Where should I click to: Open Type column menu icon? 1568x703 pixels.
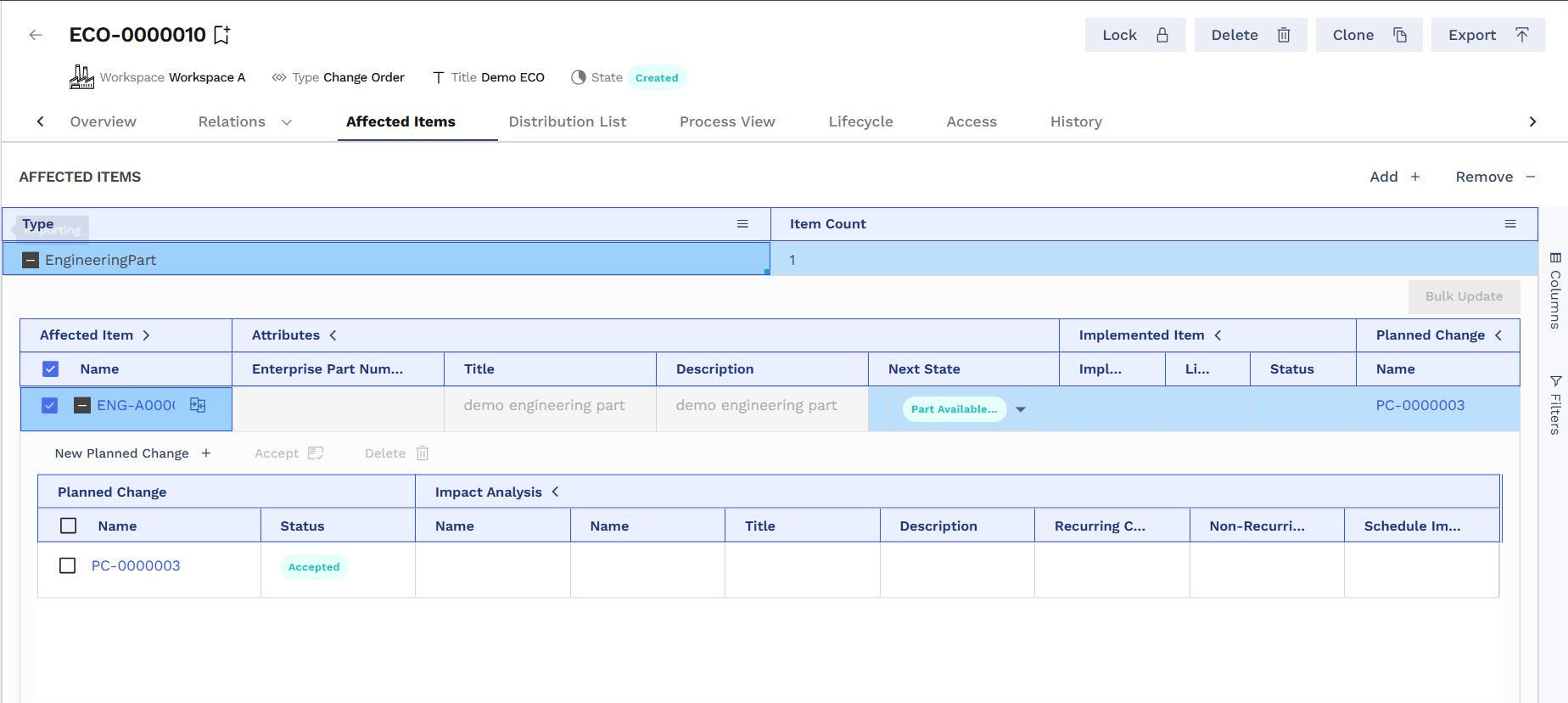742,224
